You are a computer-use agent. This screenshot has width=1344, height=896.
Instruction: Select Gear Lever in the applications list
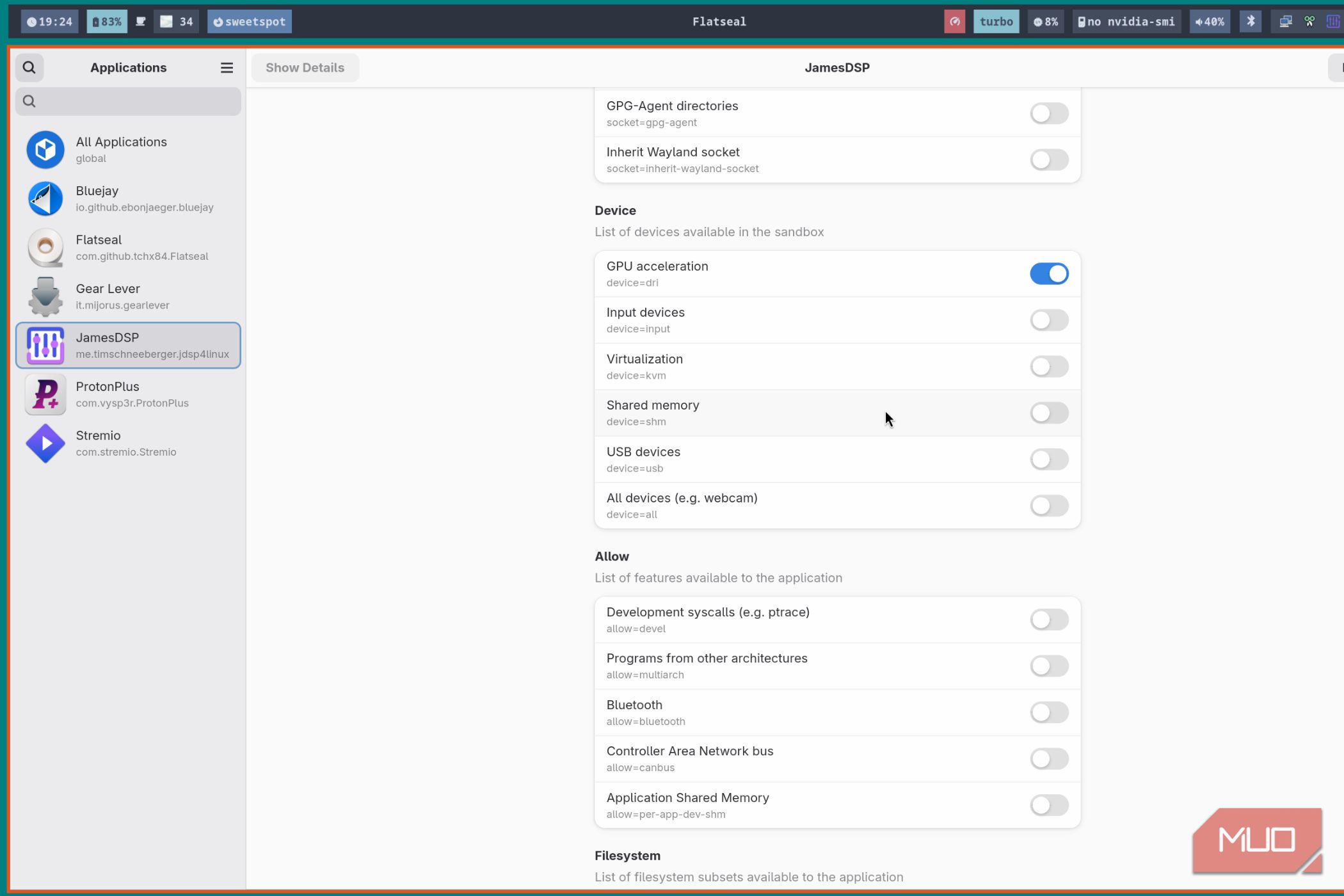(128, 296)
